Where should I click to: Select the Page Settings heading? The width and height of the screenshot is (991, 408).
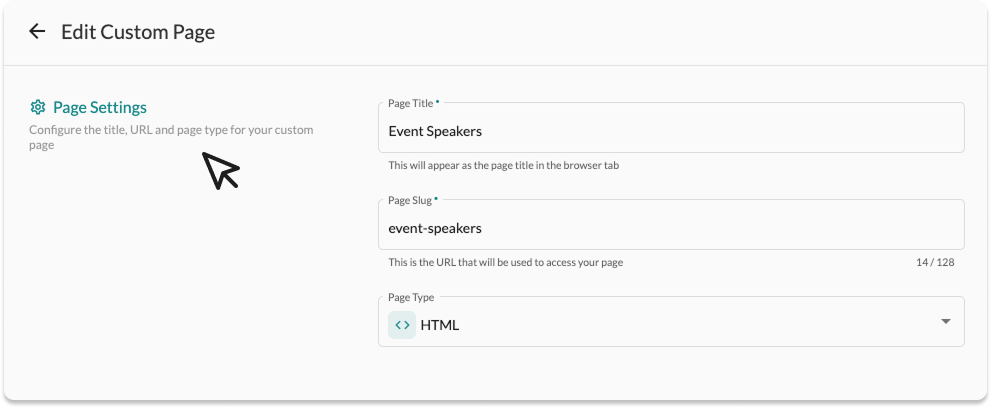tap(99, 107)
